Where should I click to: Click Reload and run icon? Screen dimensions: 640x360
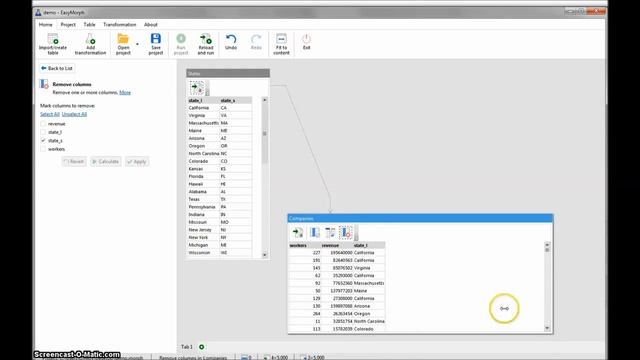click(206, 39)
